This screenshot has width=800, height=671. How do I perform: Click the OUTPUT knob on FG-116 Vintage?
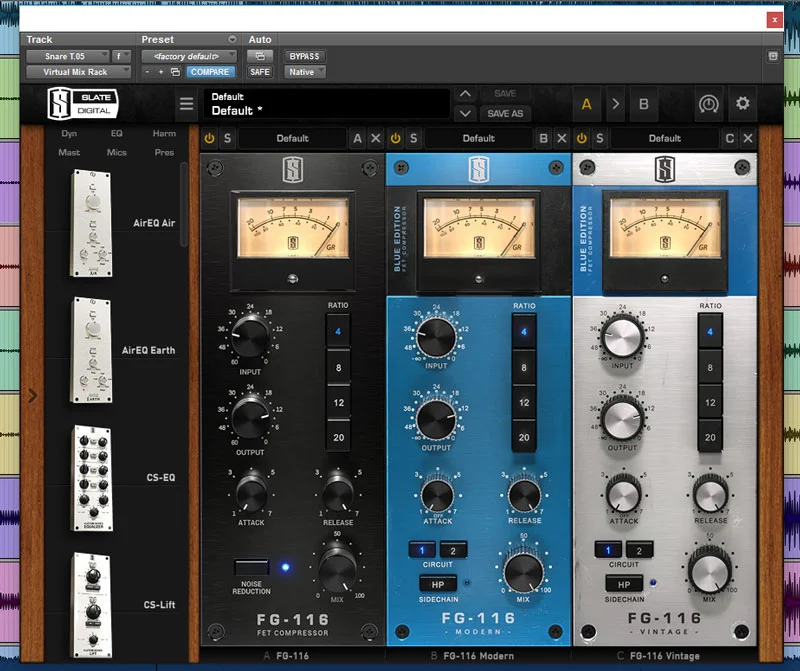(622, 419)
